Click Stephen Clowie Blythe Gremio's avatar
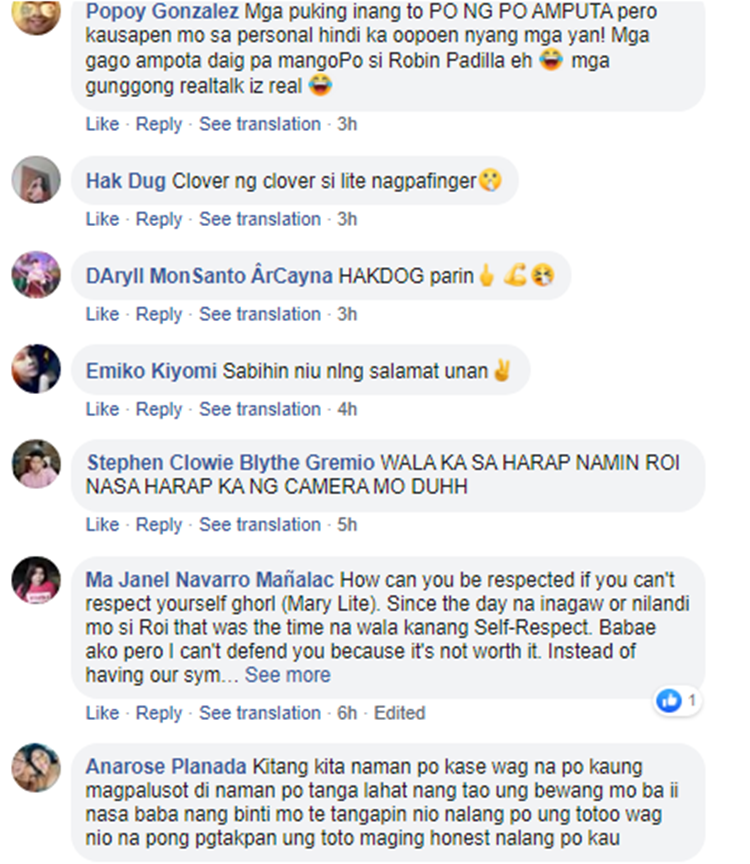The width and height of the screenshot is (750, 864). coord(36,463)
